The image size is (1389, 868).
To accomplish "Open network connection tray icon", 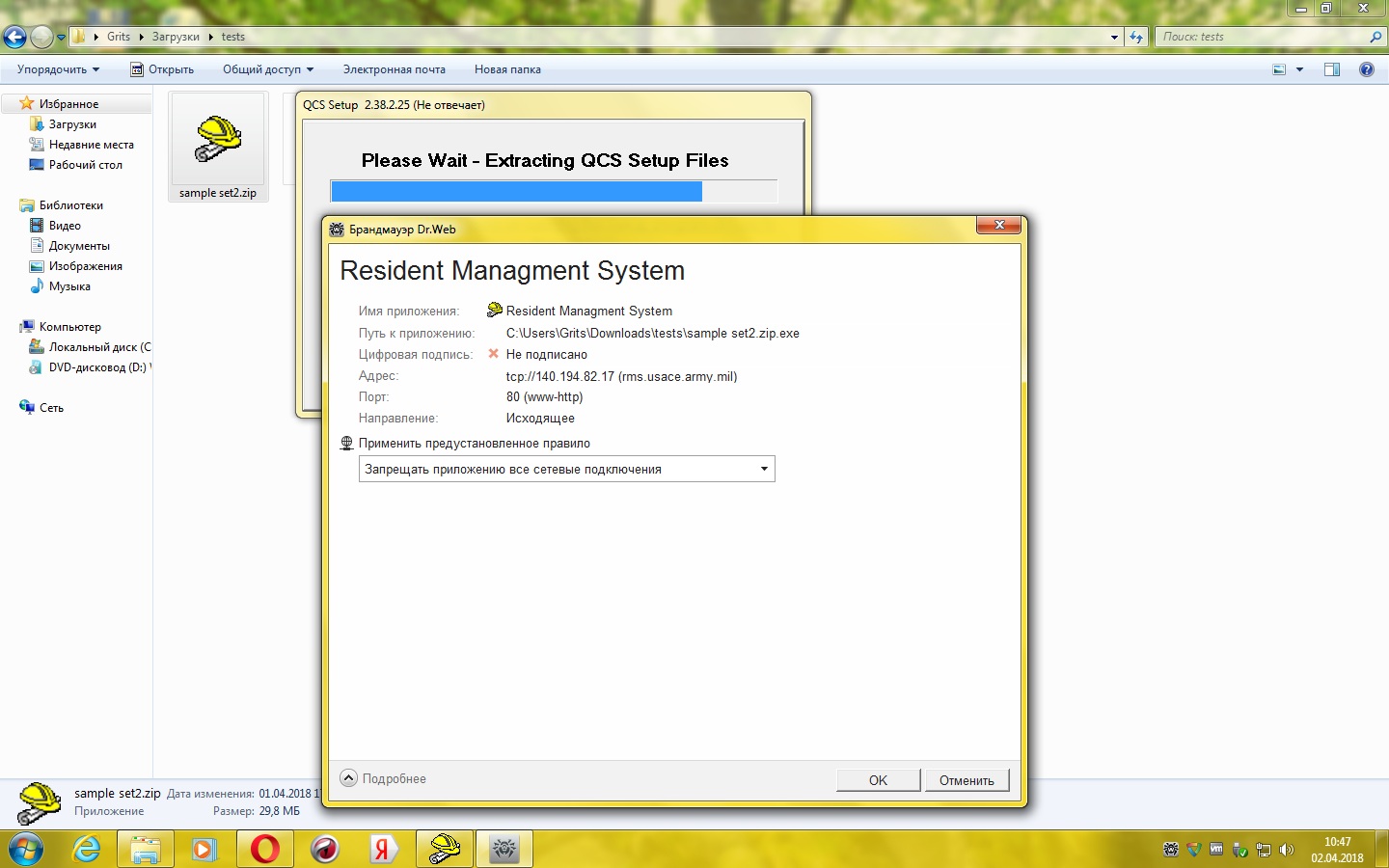I will coord(1263,850).
